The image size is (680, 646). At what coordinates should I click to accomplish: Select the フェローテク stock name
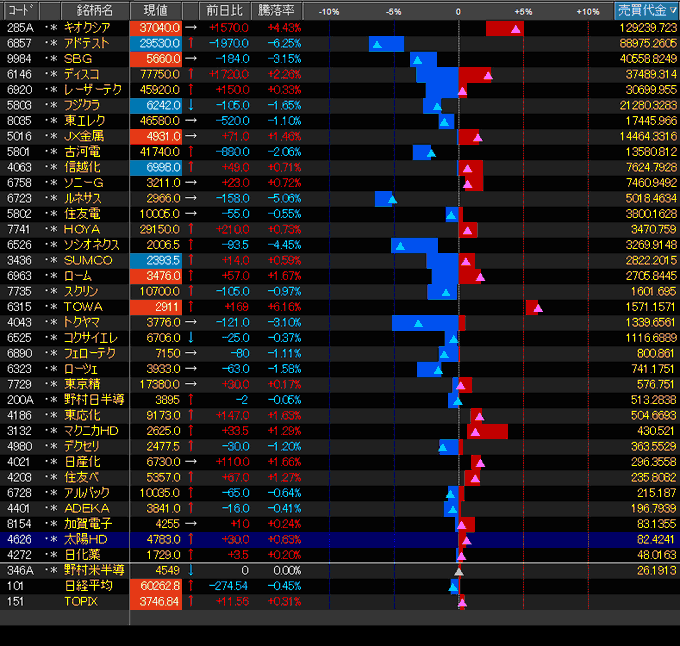[x=90, y=353]
